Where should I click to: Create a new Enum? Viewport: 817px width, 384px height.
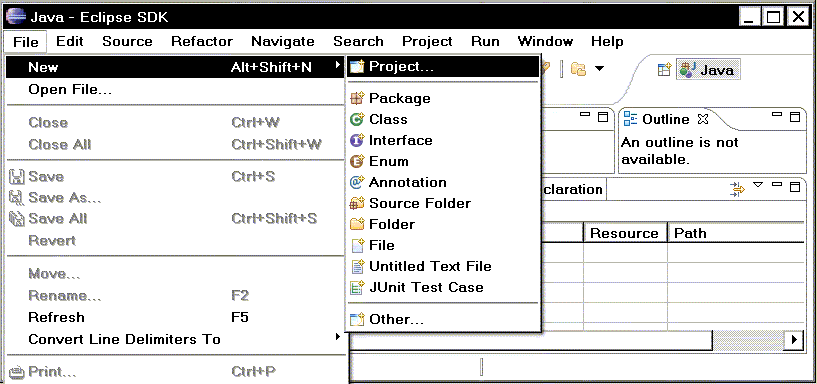point(443,161)
